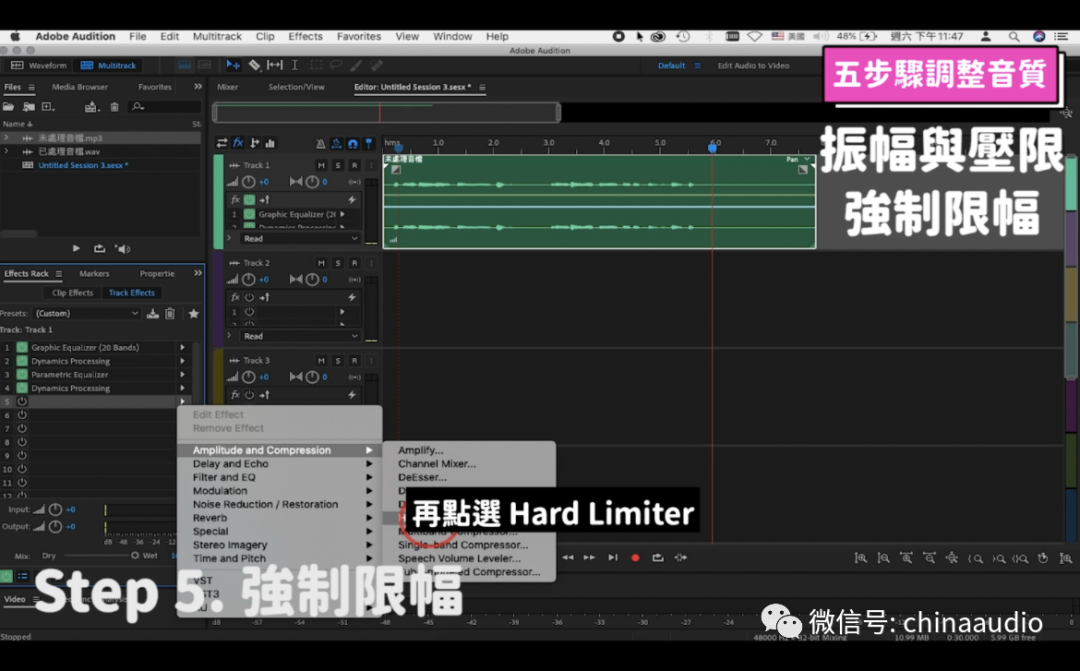Image resolution: width=1080 pixels, height=671 pixels.
Task: Open slot 2 Dynamics Processing arrow menu
Action: (x=183, y=361)
